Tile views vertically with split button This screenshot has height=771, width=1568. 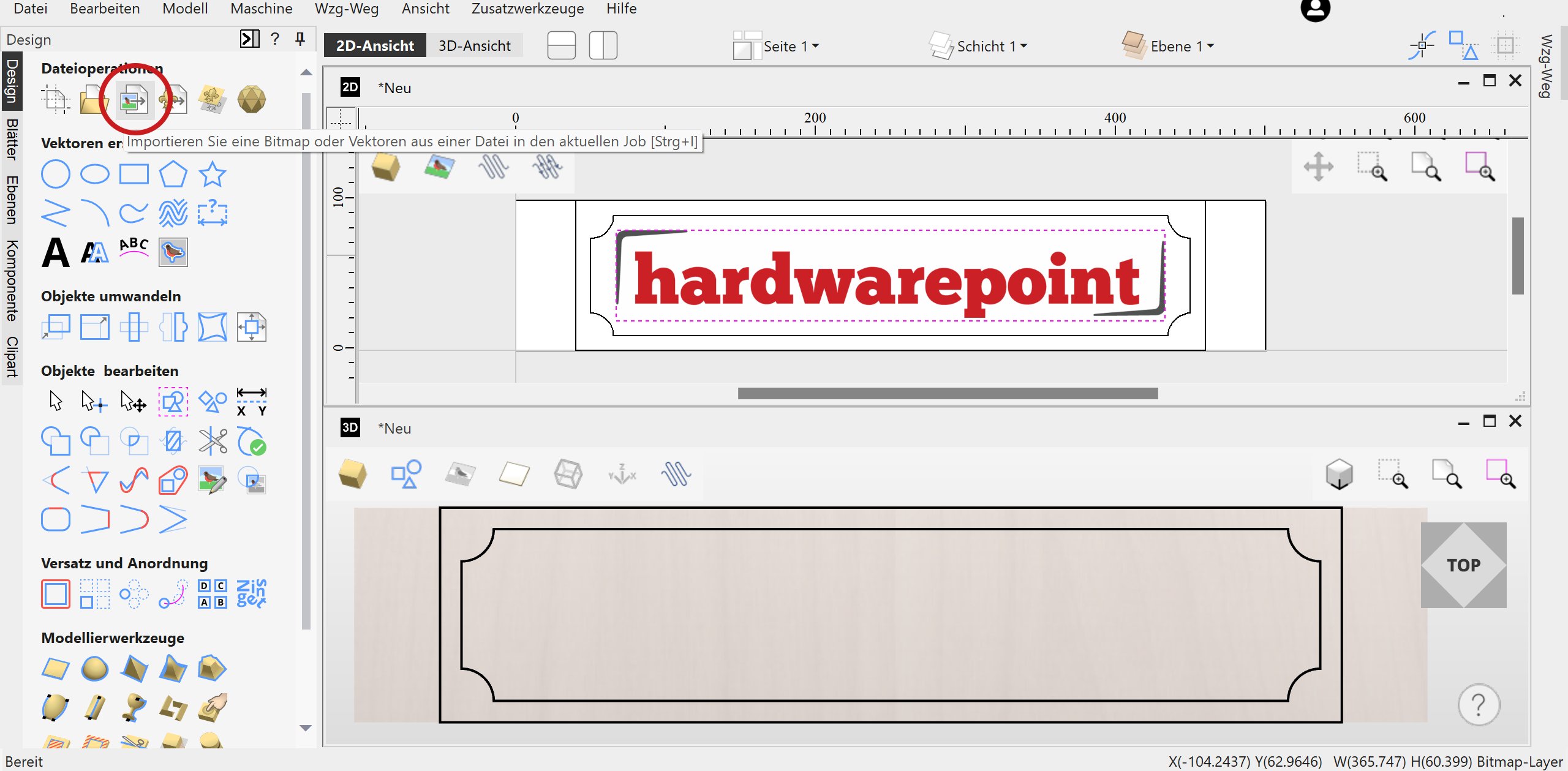[x=603, y=46]
